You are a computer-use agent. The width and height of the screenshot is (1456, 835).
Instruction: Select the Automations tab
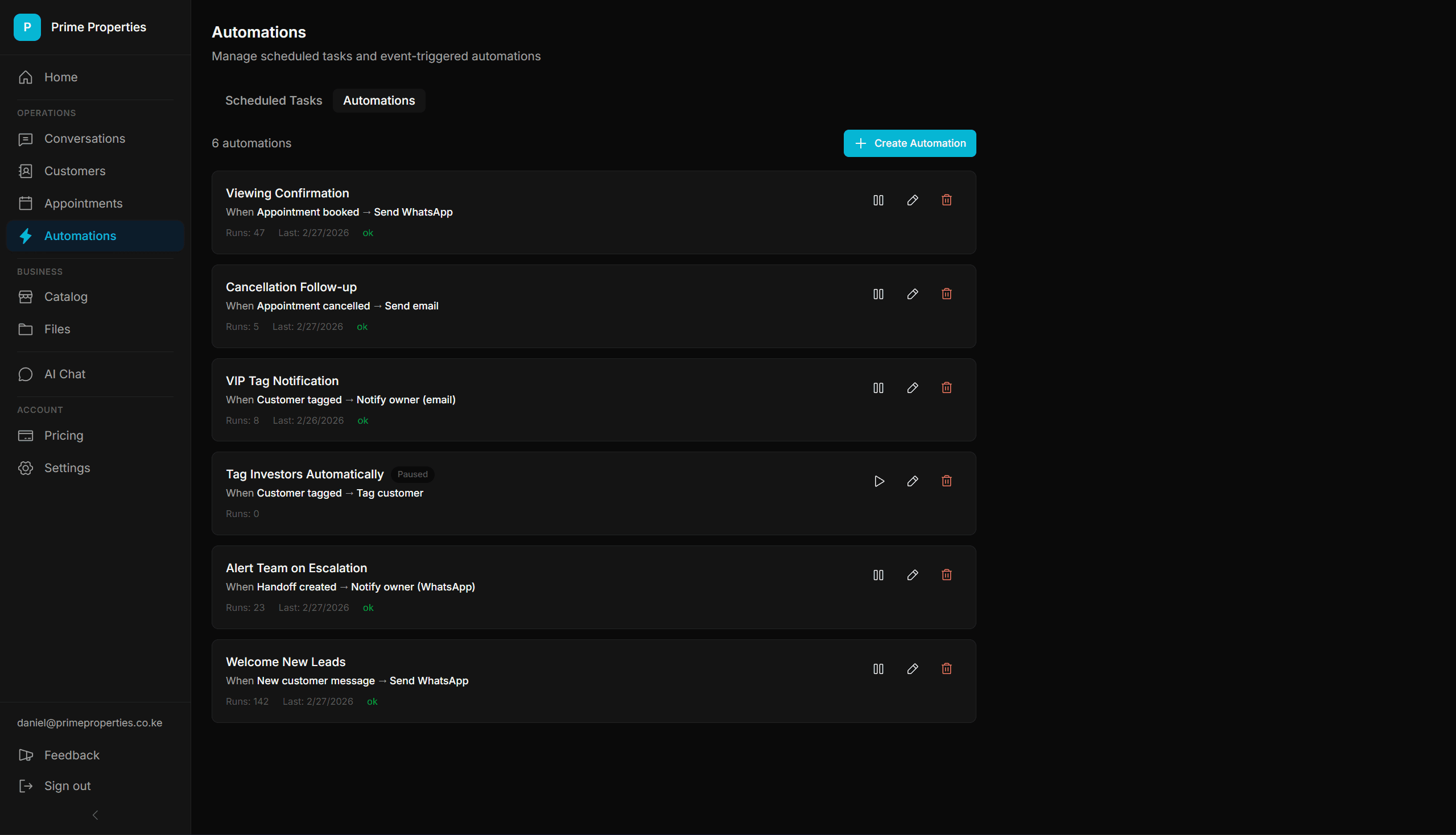coord(378,100)
